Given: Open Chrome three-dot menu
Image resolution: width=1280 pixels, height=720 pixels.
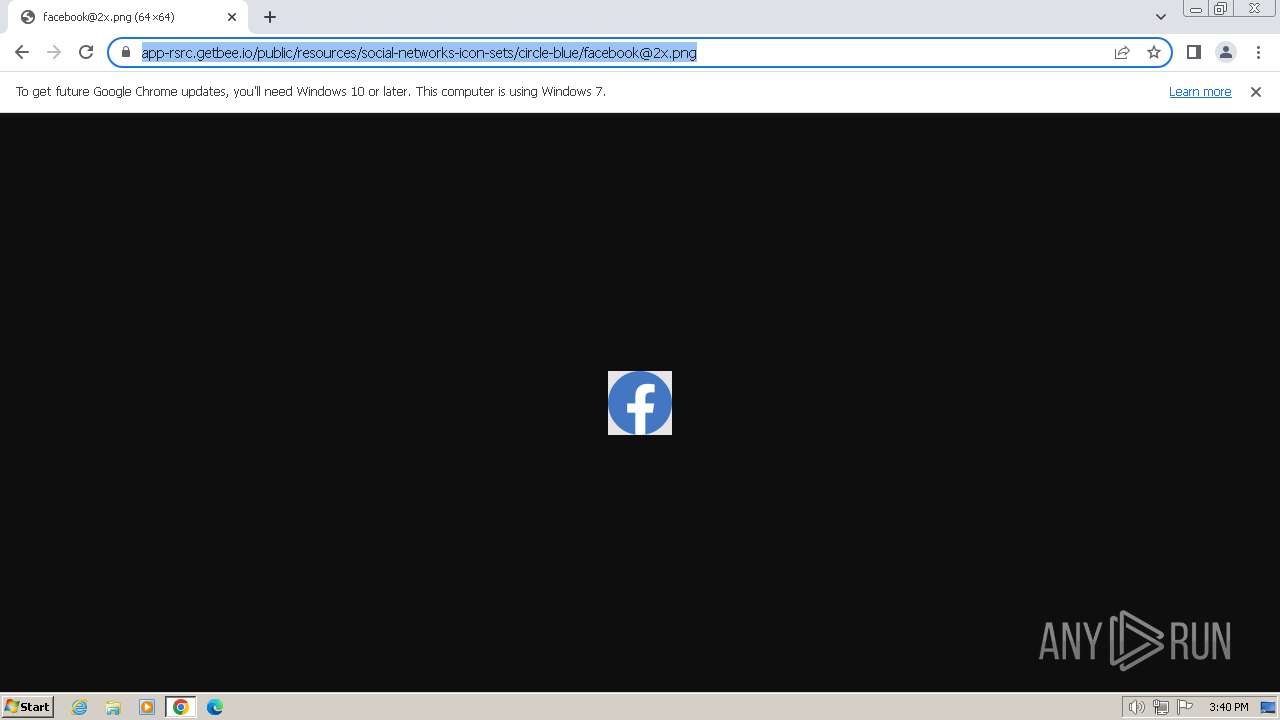Looking at the screenshot, I should (1258, 52).
